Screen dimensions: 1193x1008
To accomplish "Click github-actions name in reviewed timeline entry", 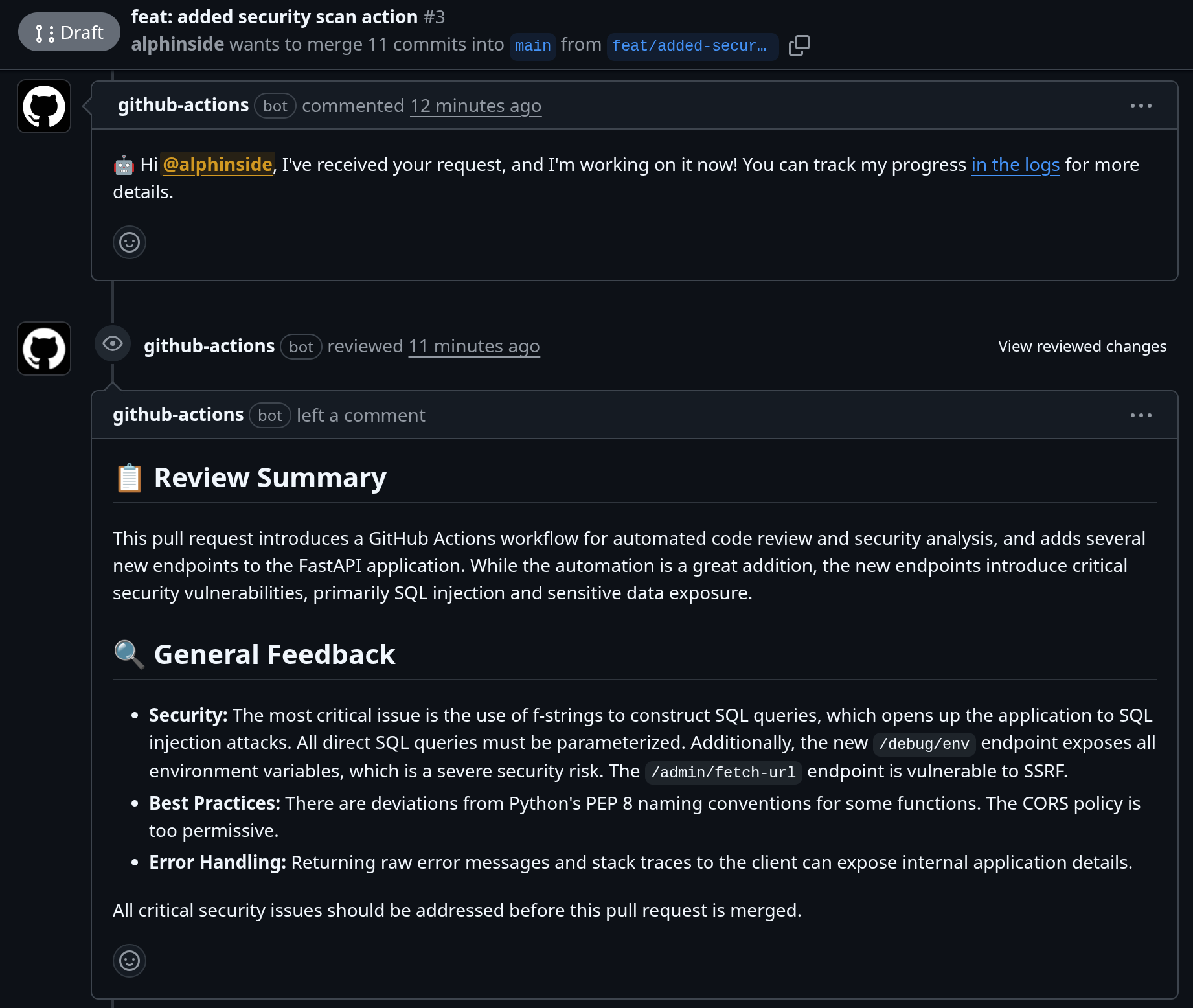I will pyautogui.click(x=209, y=347).
